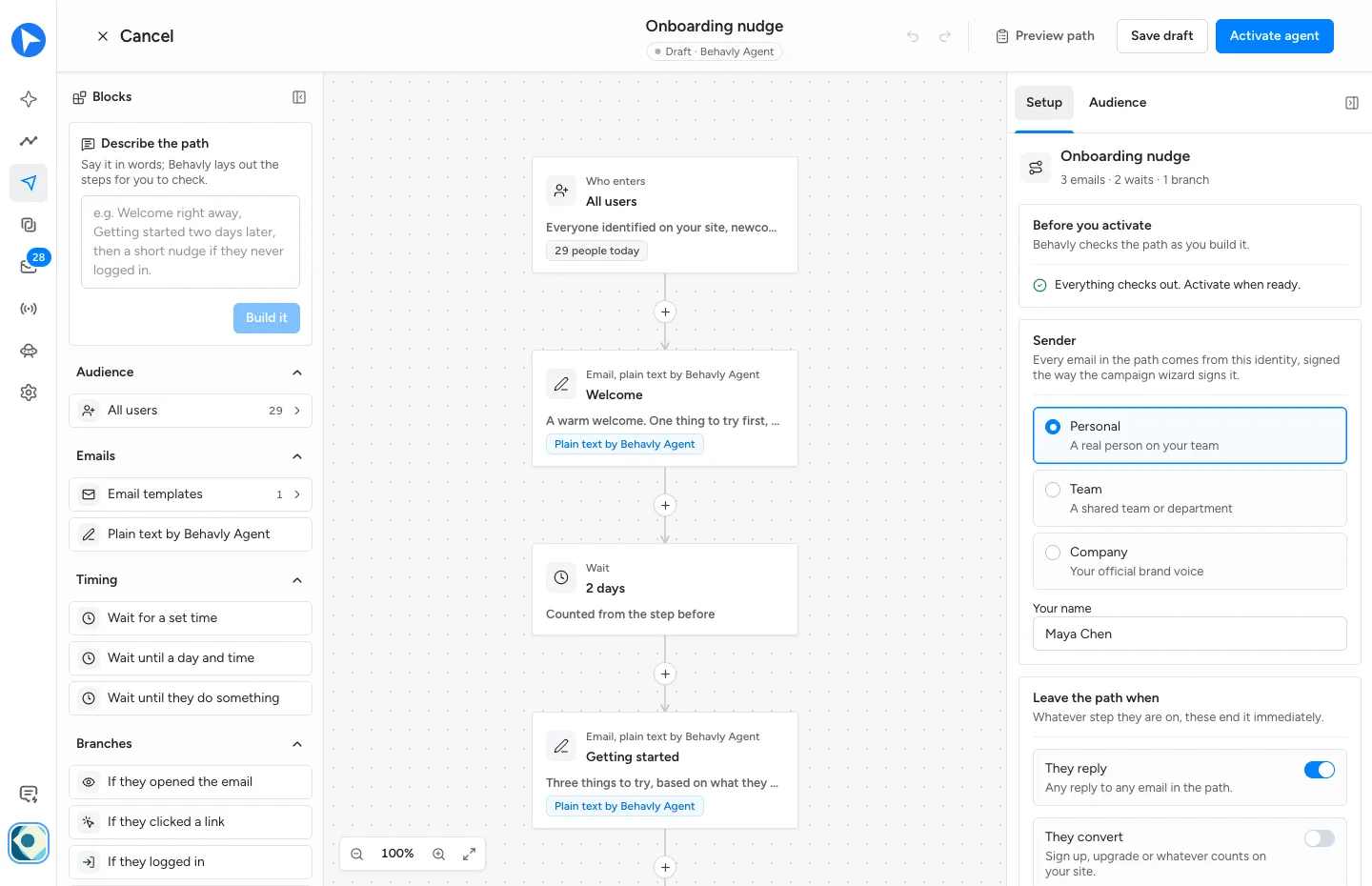Open the inbox icon with 28 badge
This screenshot has width=1372, height=886.
tap(29, 267)
